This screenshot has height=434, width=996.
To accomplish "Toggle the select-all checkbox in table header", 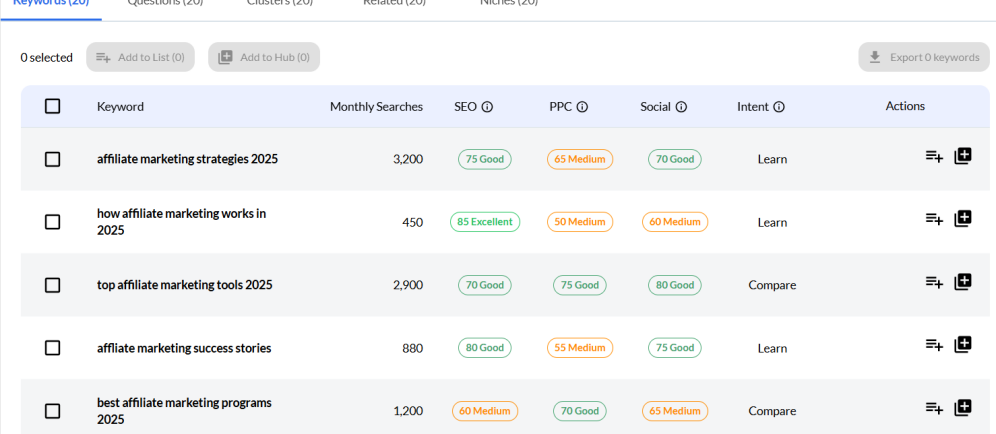I will point(53,107).
